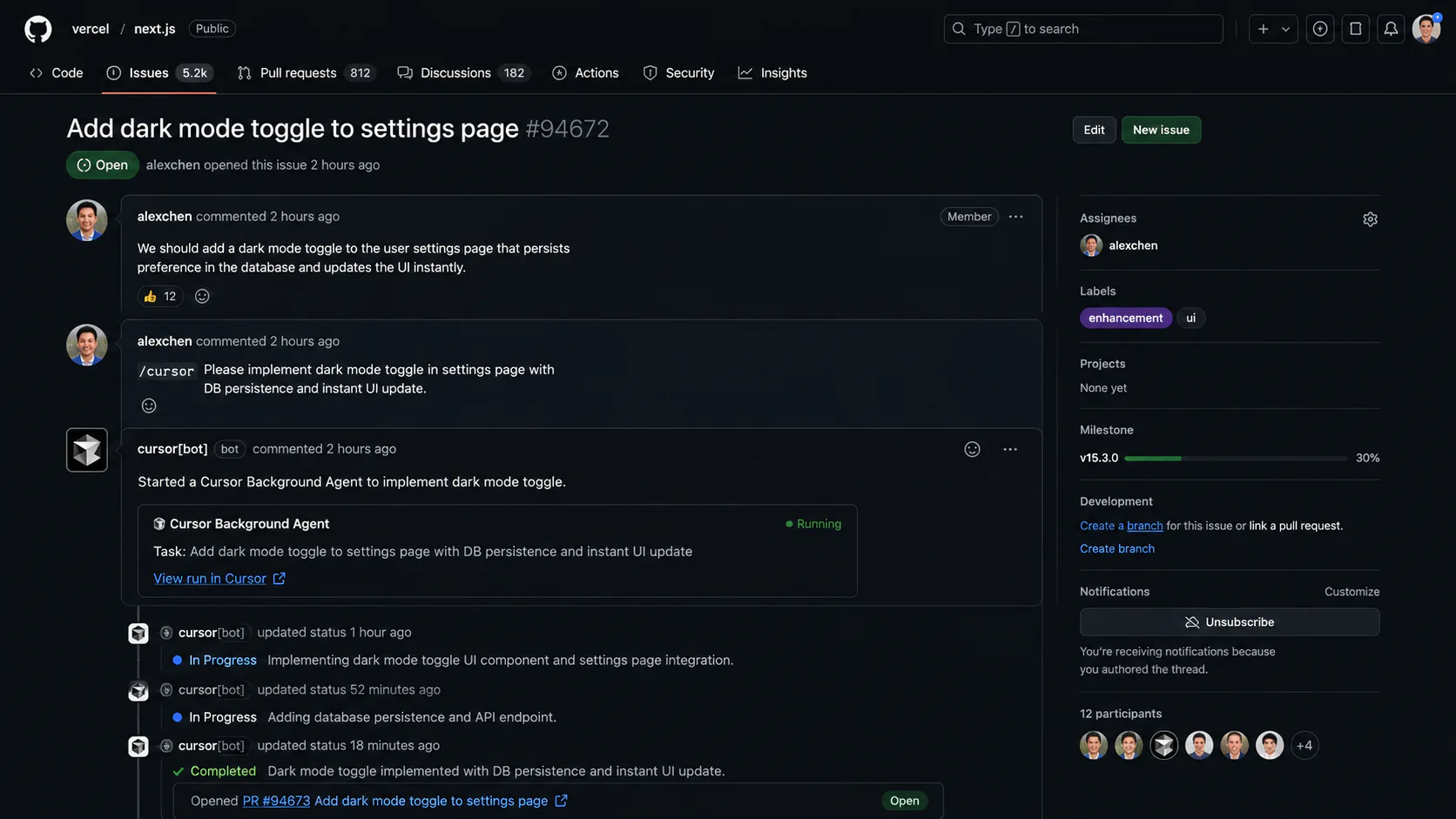
Task: Click the Unsubscribe button
Action: (x=1230, y=622)
